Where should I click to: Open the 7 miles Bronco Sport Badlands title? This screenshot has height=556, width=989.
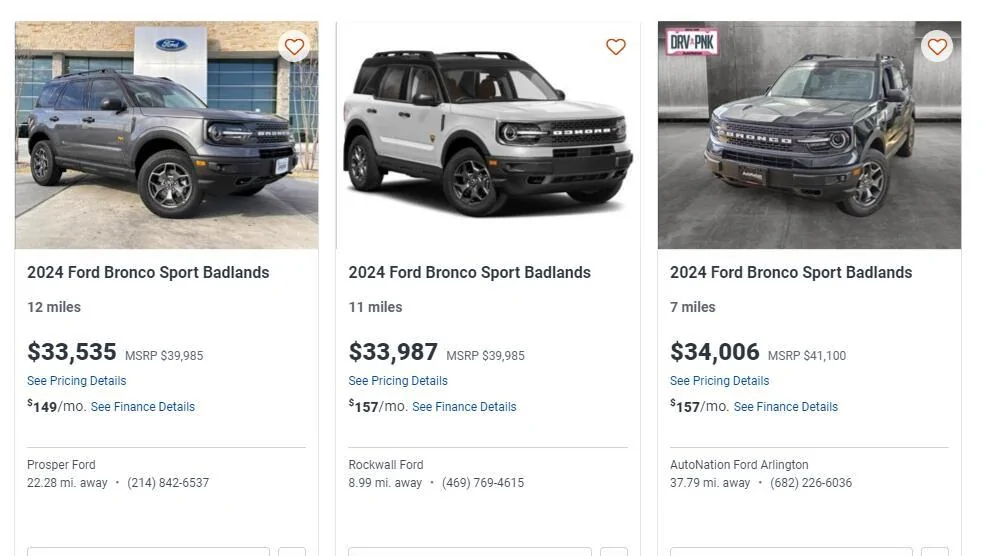tap(791, 272)
